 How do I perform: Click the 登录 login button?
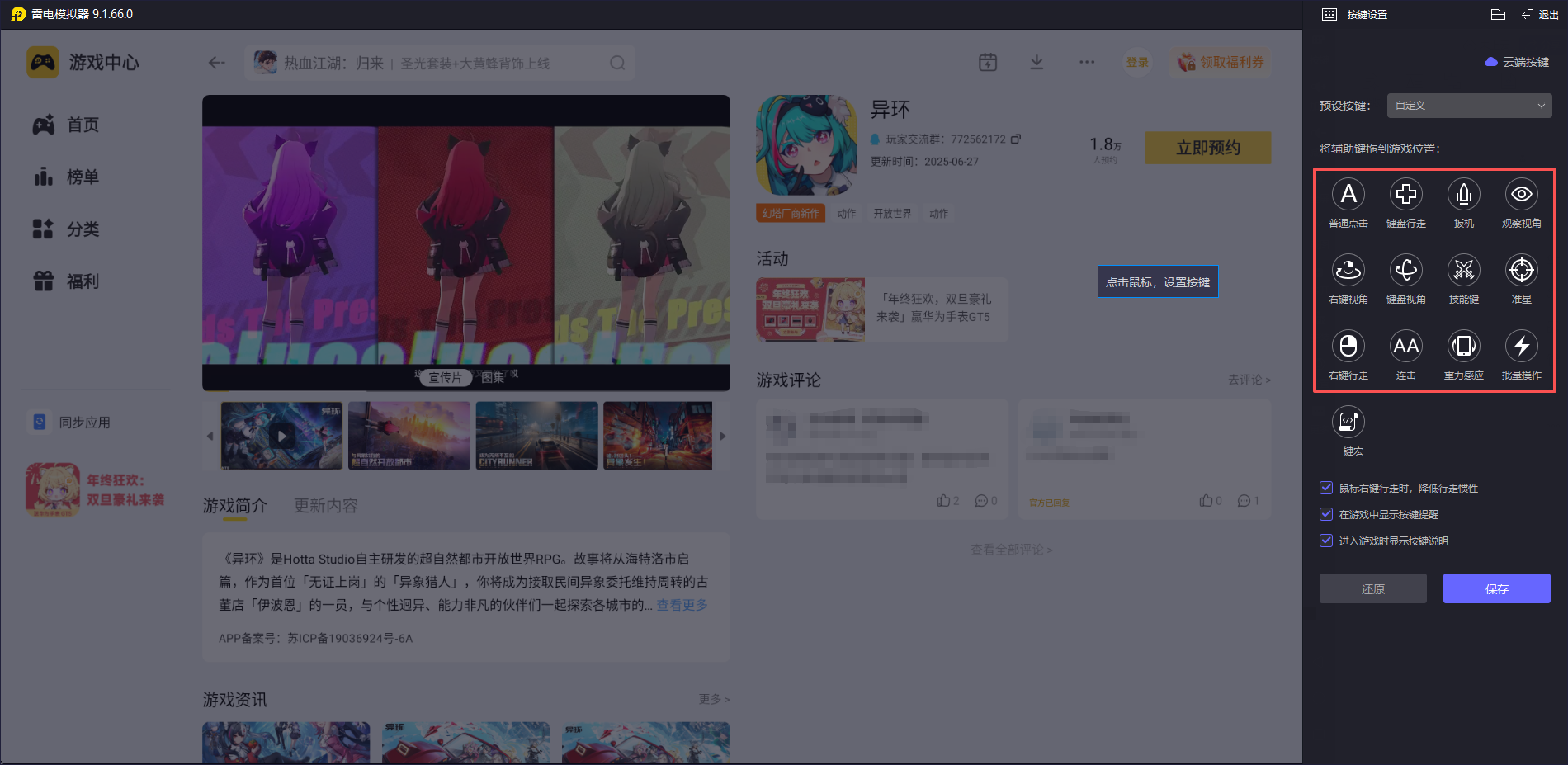(1138, 62)
